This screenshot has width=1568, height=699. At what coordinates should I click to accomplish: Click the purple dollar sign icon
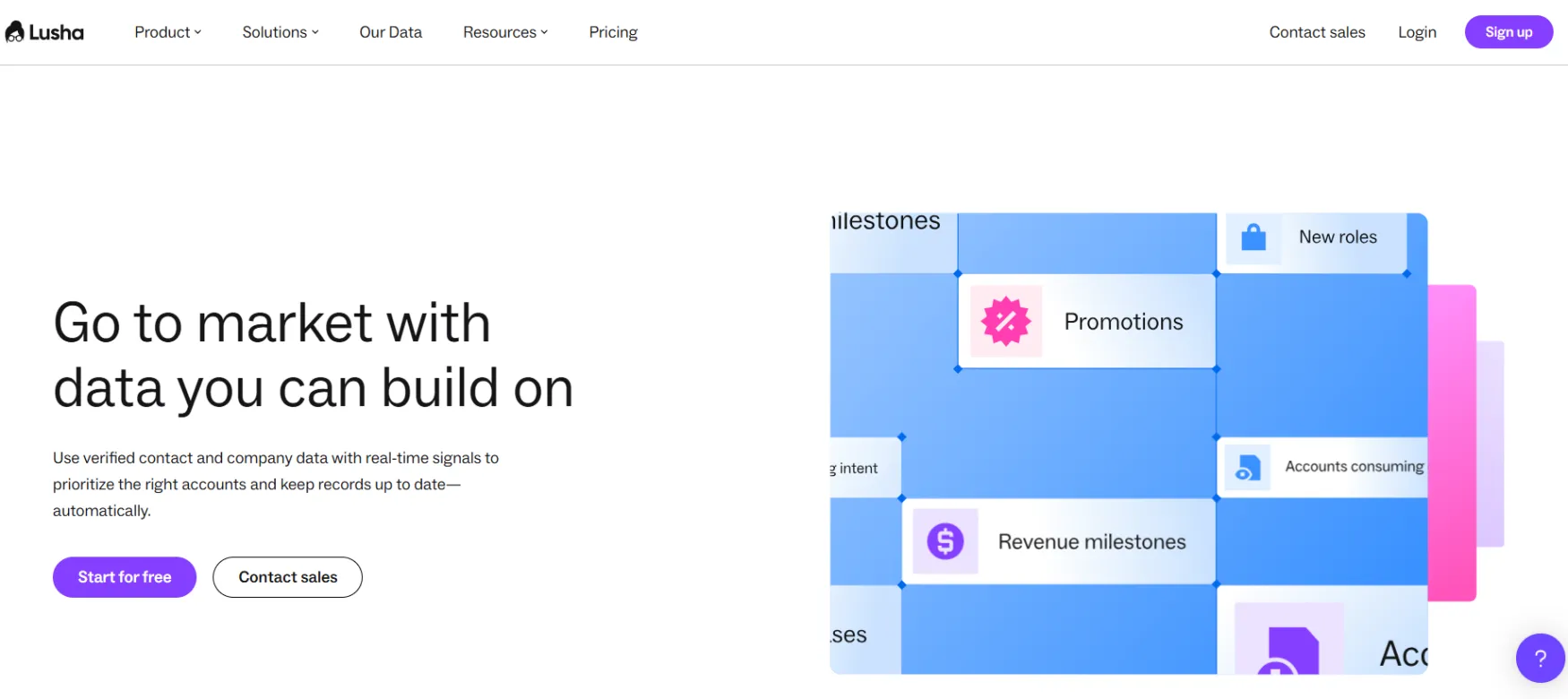click(945, 541)
